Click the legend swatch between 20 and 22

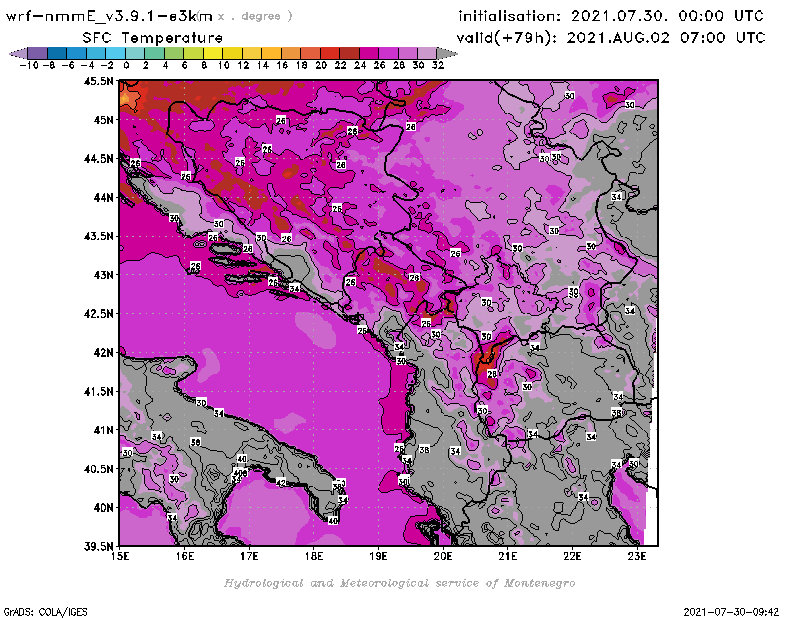[x=330, y=53]
